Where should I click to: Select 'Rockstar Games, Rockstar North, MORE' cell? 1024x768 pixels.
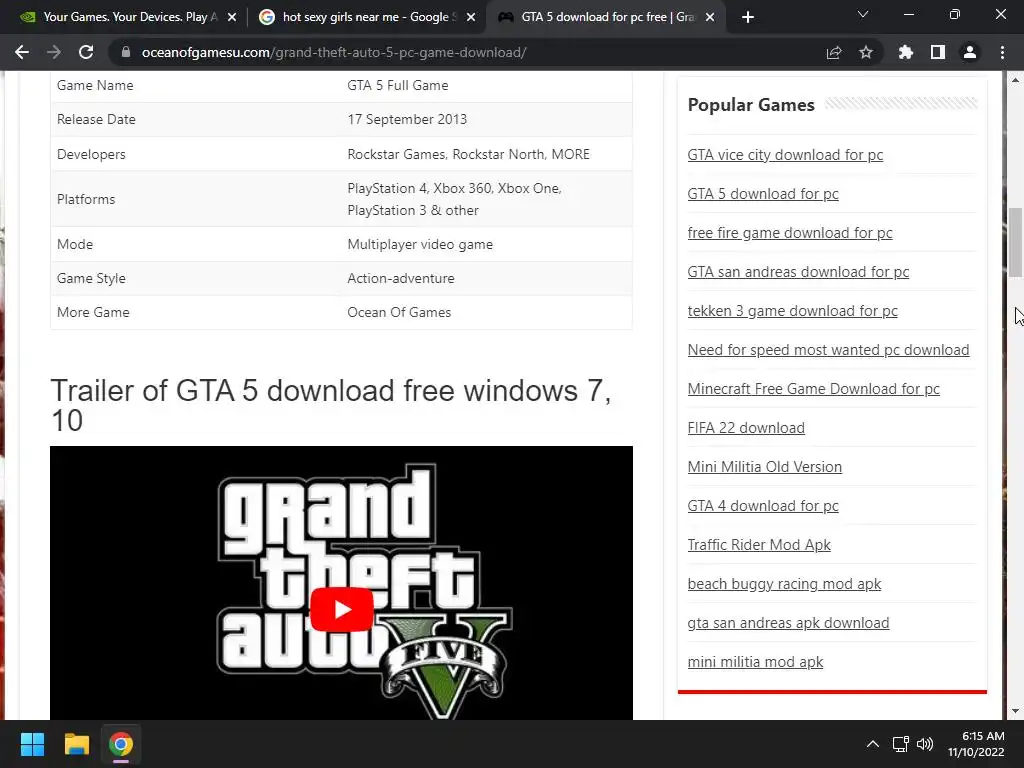(468, 154)
